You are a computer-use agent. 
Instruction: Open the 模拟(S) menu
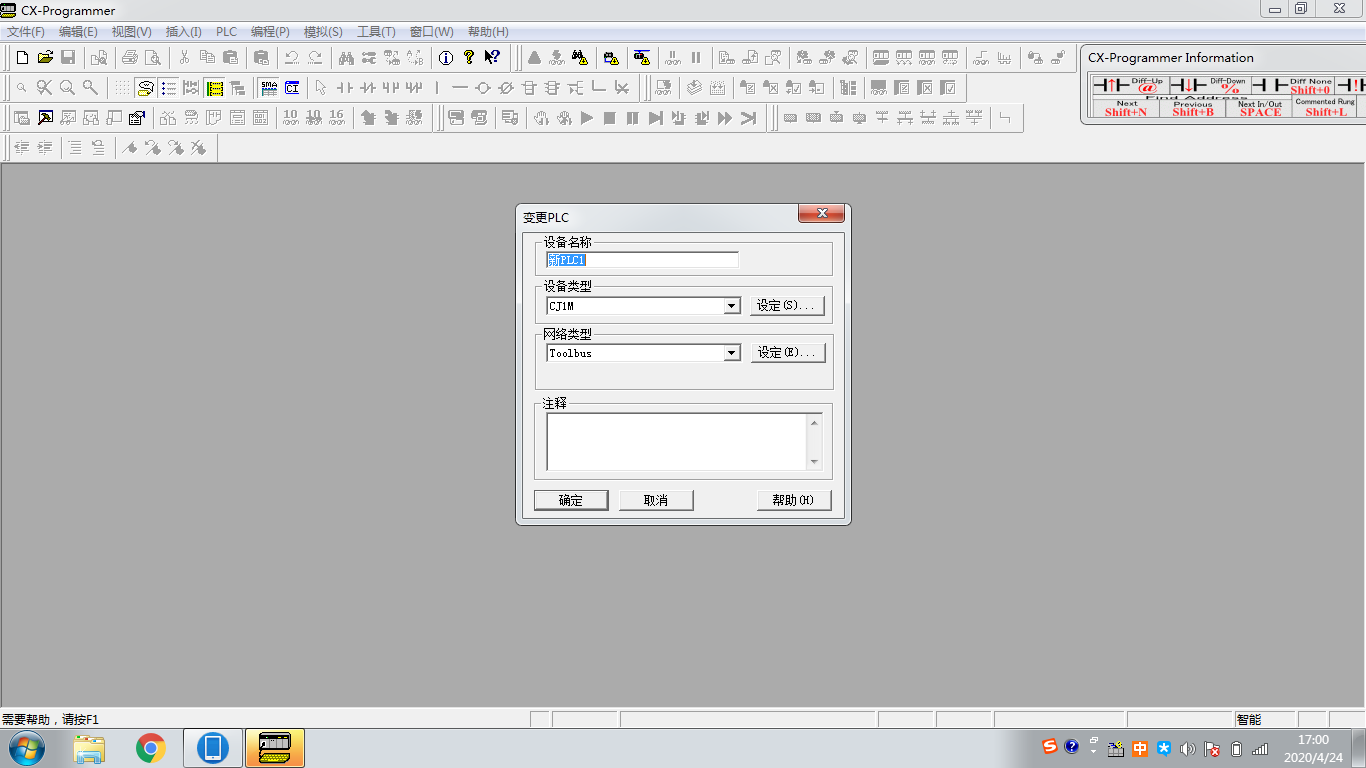point(323,32)
